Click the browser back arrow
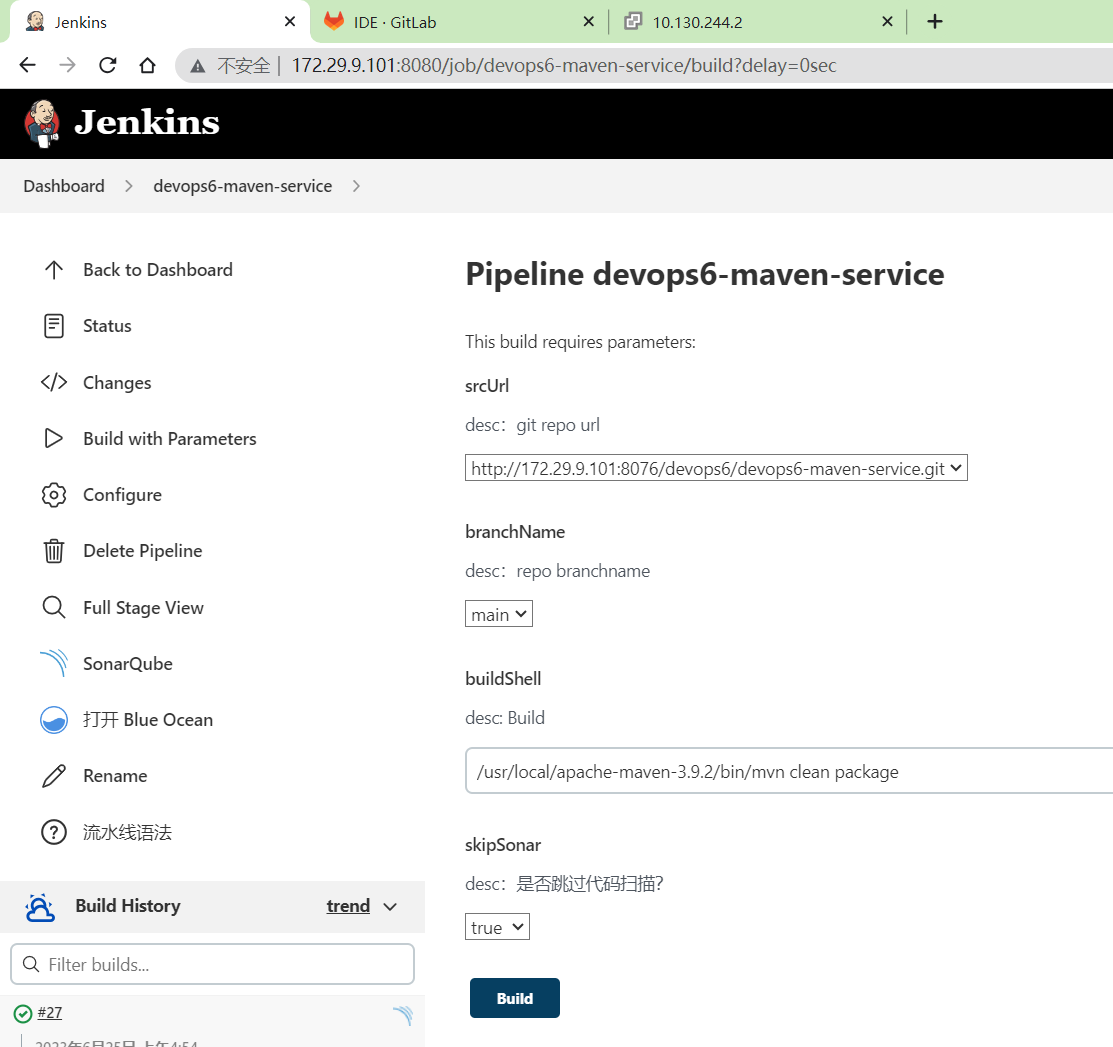Image resolution: width=1113 pixels, height=1047 pixels. click(x=28, y=65)
